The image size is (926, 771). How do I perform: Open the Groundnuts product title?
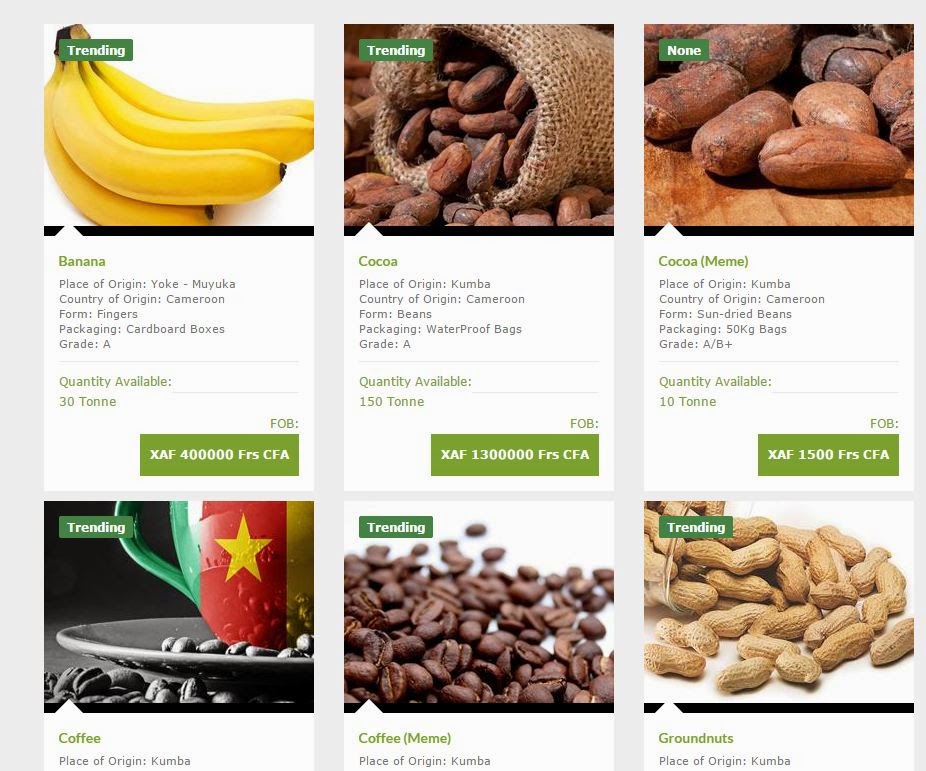tap(696, 738)
